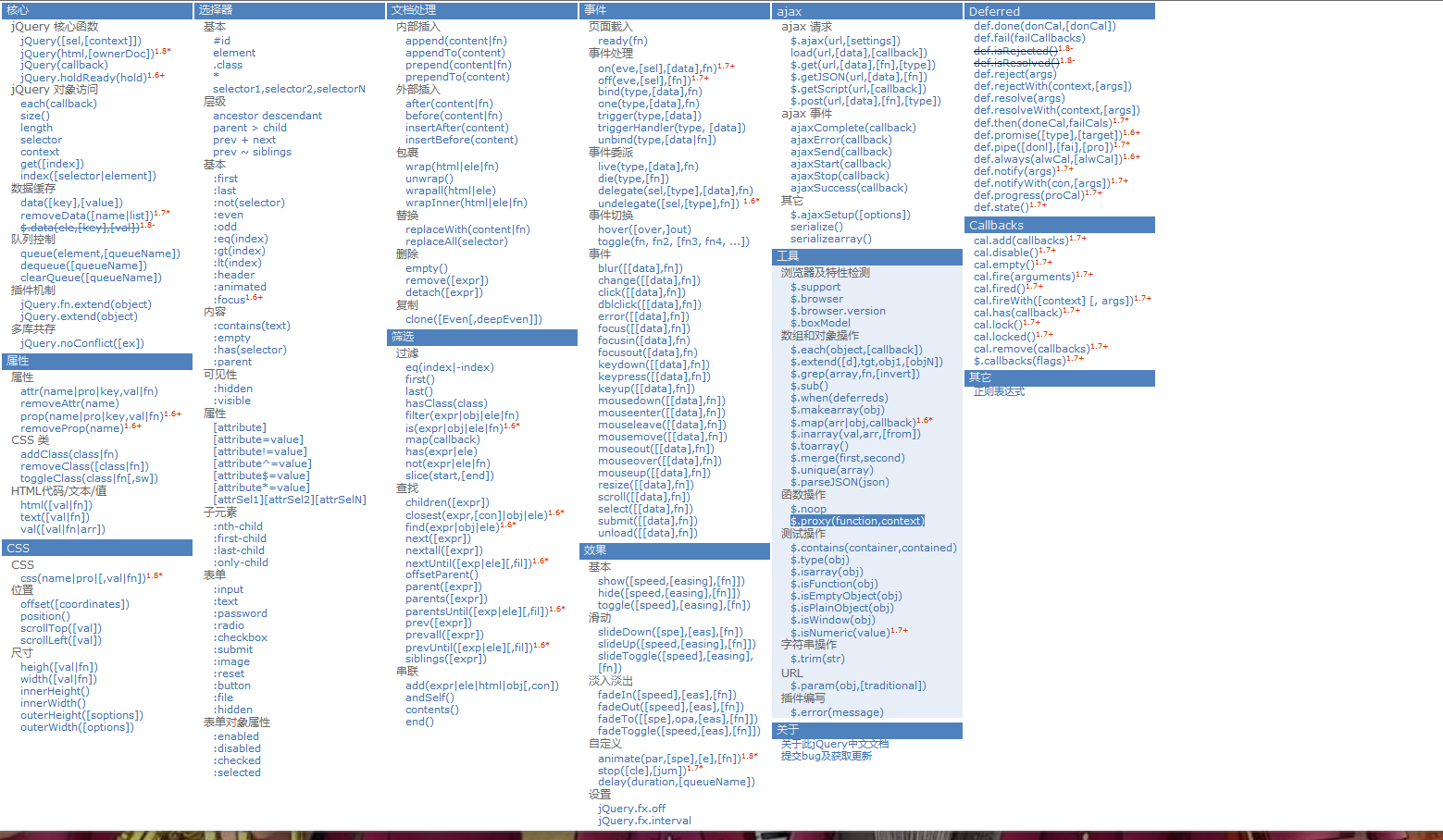Select the :checkbox selector entry
The height and width of the screenshot is (840, 1443).
point(241,637)
